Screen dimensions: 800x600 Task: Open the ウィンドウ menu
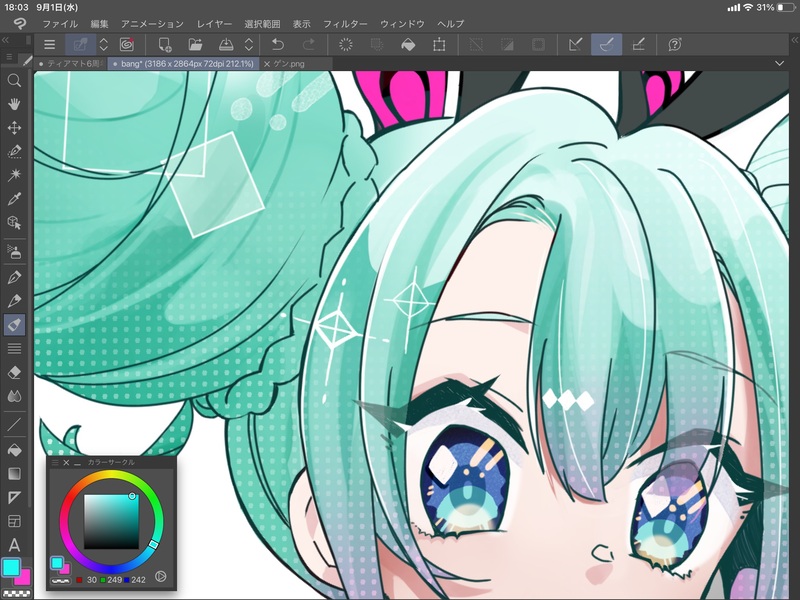[402, 24]
